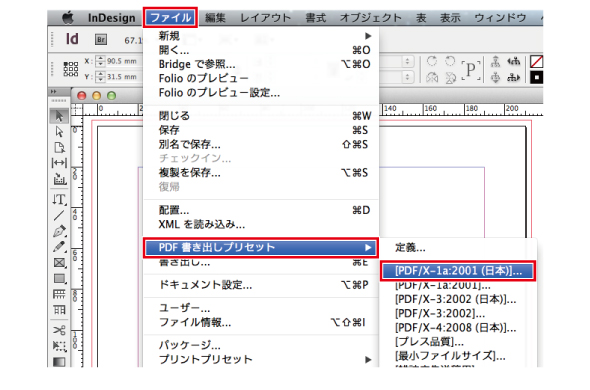The height and width of the screenshot is (390, 590).
Task: Click the flip horizontal icon
Action: pos(432,78)
